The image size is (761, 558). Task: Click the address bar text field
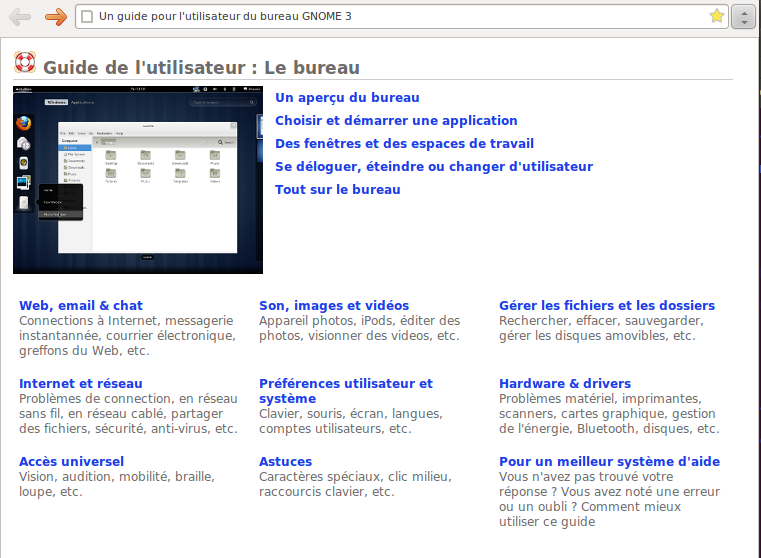click(x=400, y=17)
